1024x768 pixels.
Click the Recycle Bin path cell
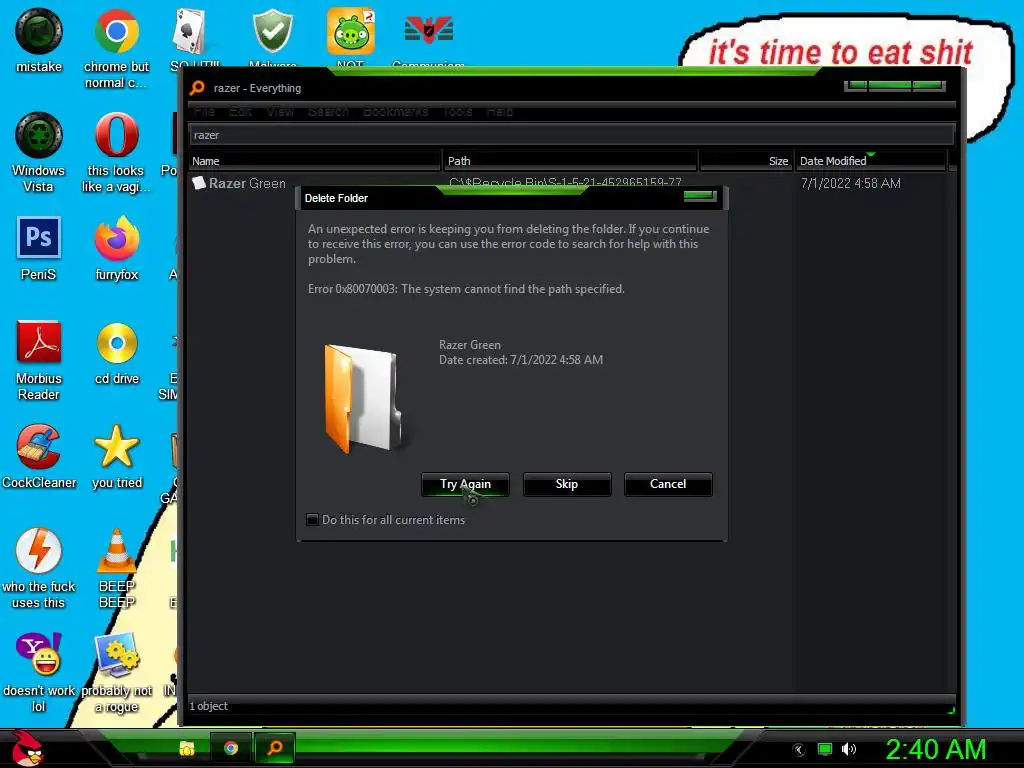(566, 182)
